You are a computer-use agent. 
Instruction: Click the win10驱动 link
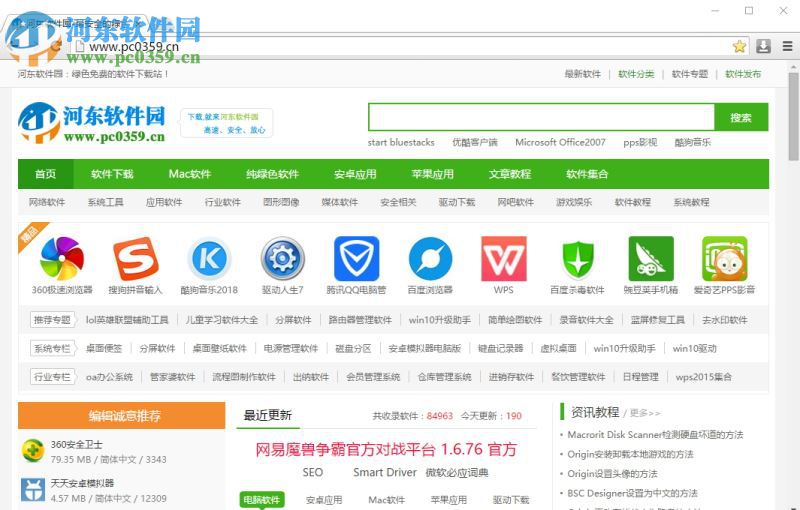tap(694, 348)
